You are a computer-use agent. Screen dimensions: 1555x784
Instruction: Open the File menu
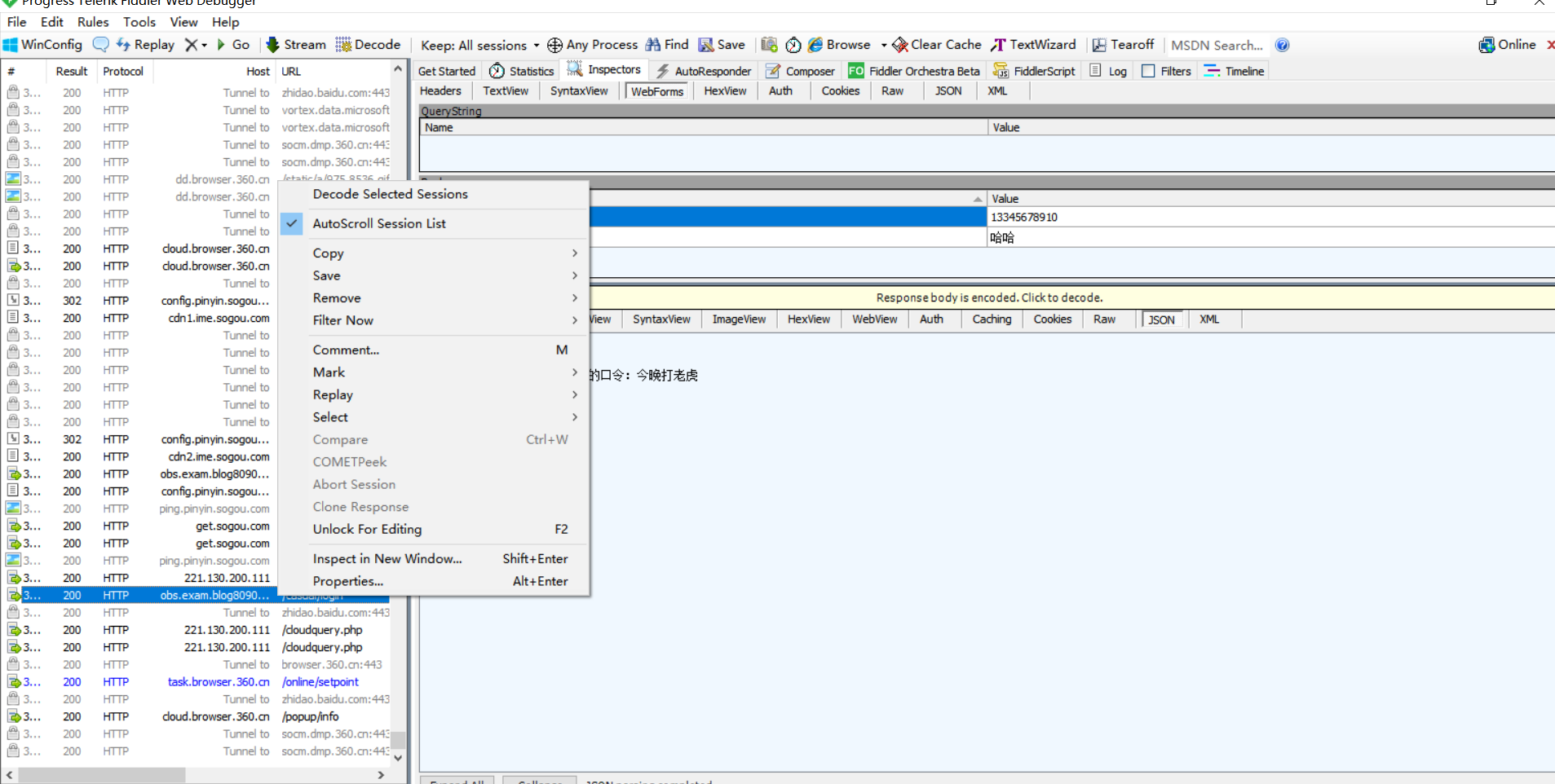tap(16, 22)
